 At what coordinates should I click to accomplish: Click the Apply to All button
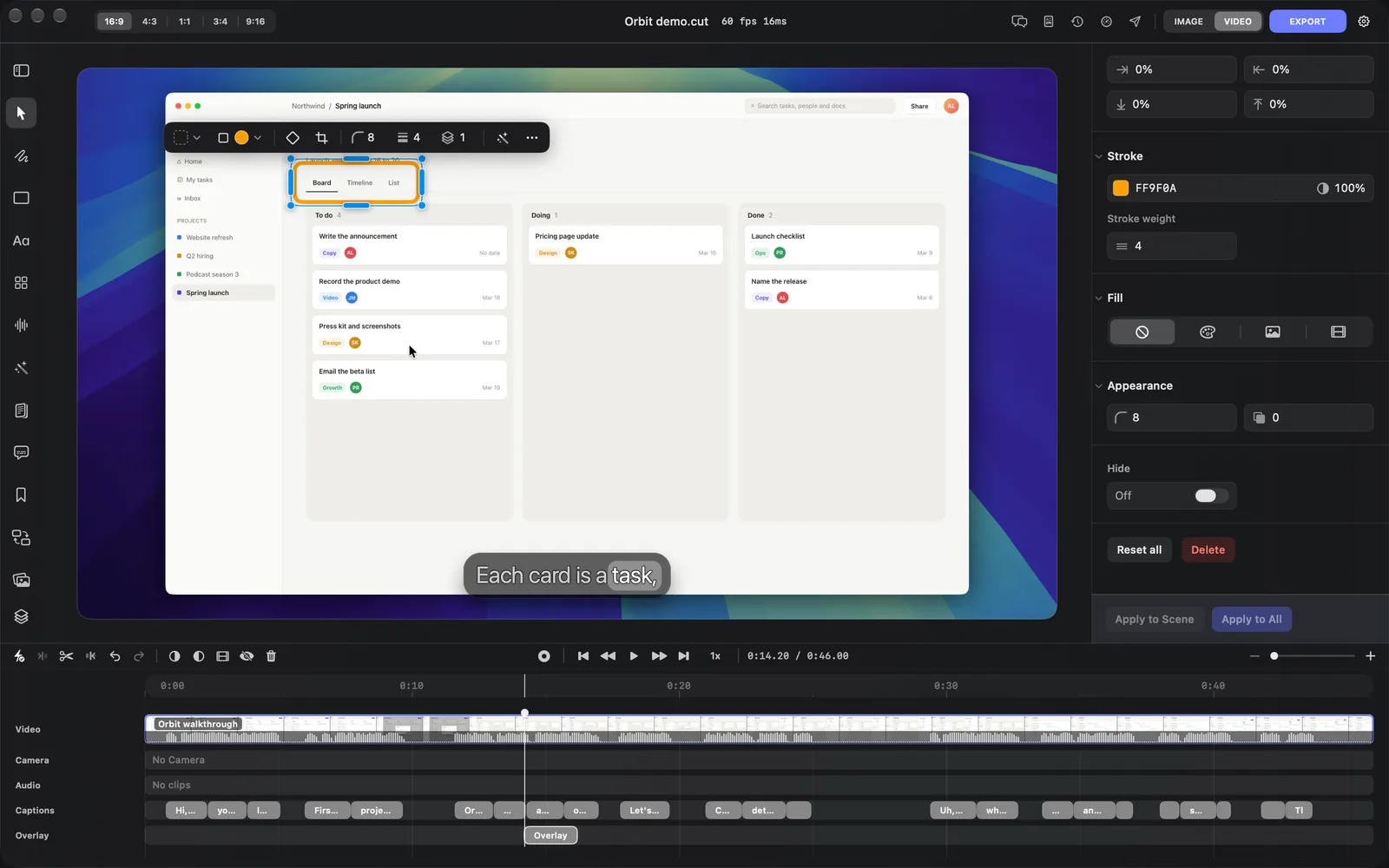click(x=1251, y=619)
